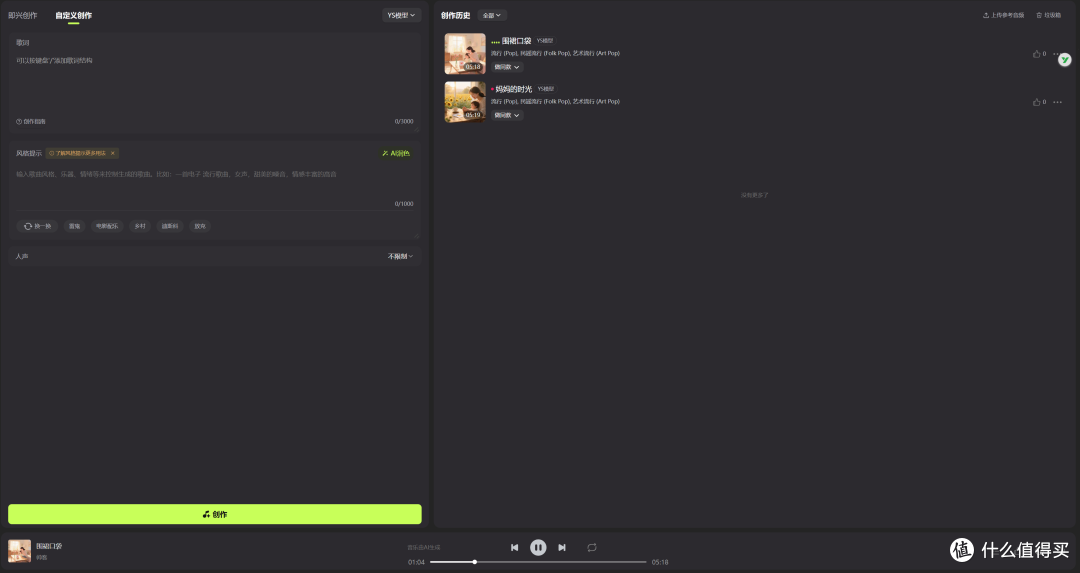Like the song 围裙口袋
The width and height of the screenshot is (1080, 573).
tap(1037, 54)
